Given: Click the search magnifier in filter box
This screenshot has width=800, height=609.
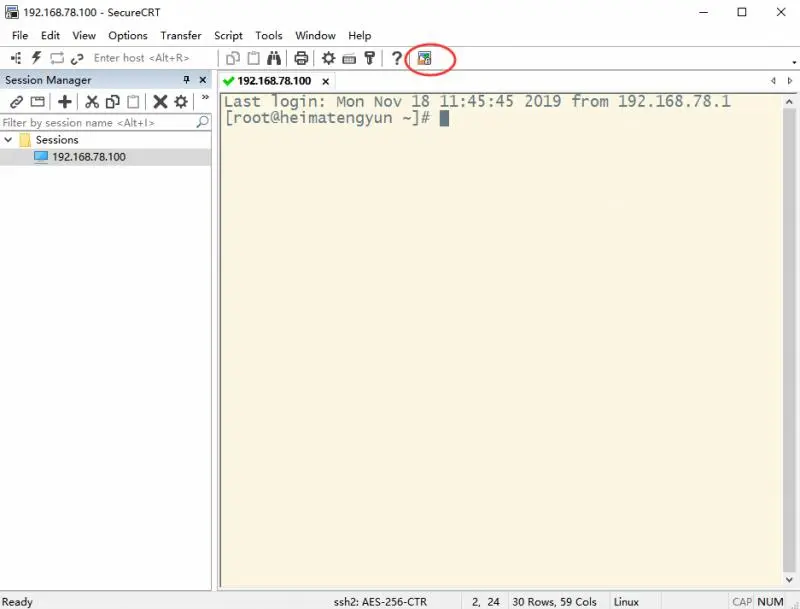Looking at the screenshot, I should pyautogui.click(x=203, y=122).
